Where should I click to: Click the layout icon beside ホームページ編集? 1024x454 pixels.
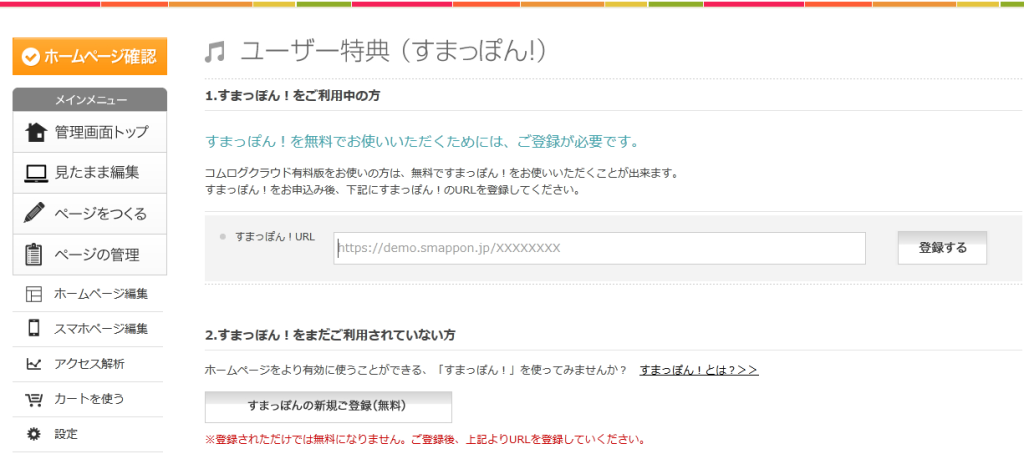pyautogui.click(x=34, y=294)
